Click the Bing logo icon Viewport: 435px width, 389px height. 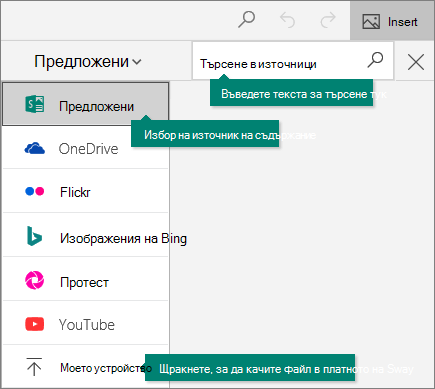[x=34, y=236]
